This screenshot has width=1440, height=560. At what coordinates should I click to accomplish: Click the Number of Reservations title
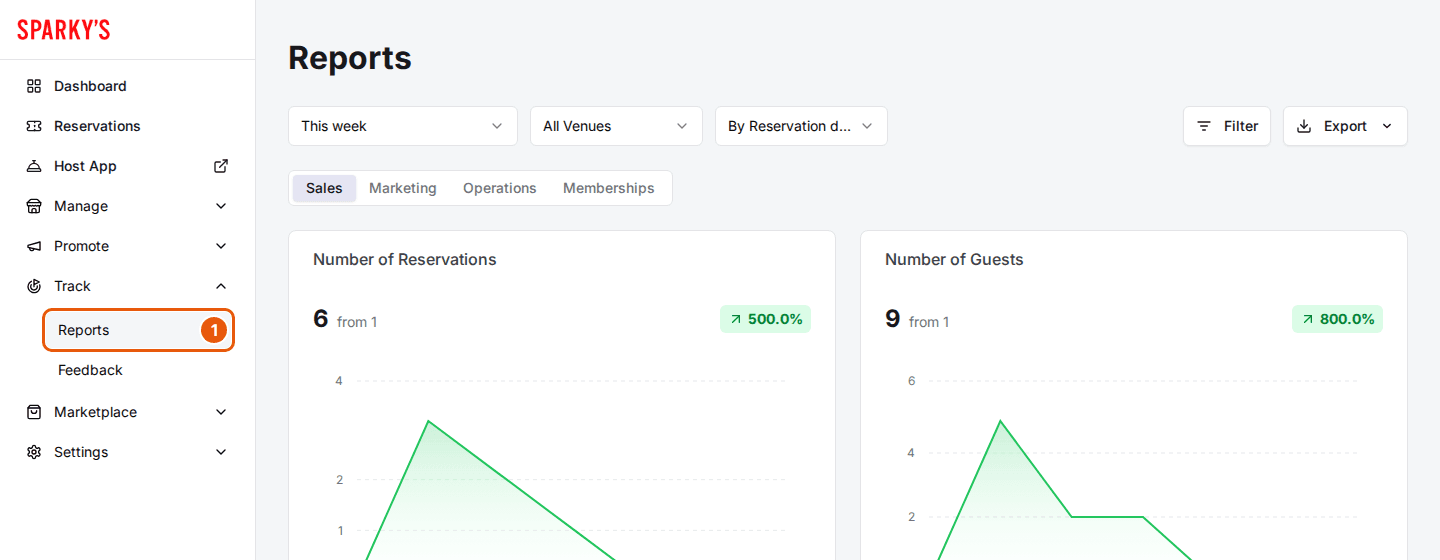[405, 259]
